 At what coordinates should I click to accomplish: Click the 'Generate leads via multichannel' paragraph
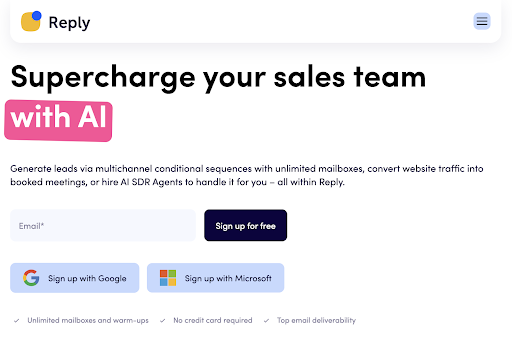(247, 175)
